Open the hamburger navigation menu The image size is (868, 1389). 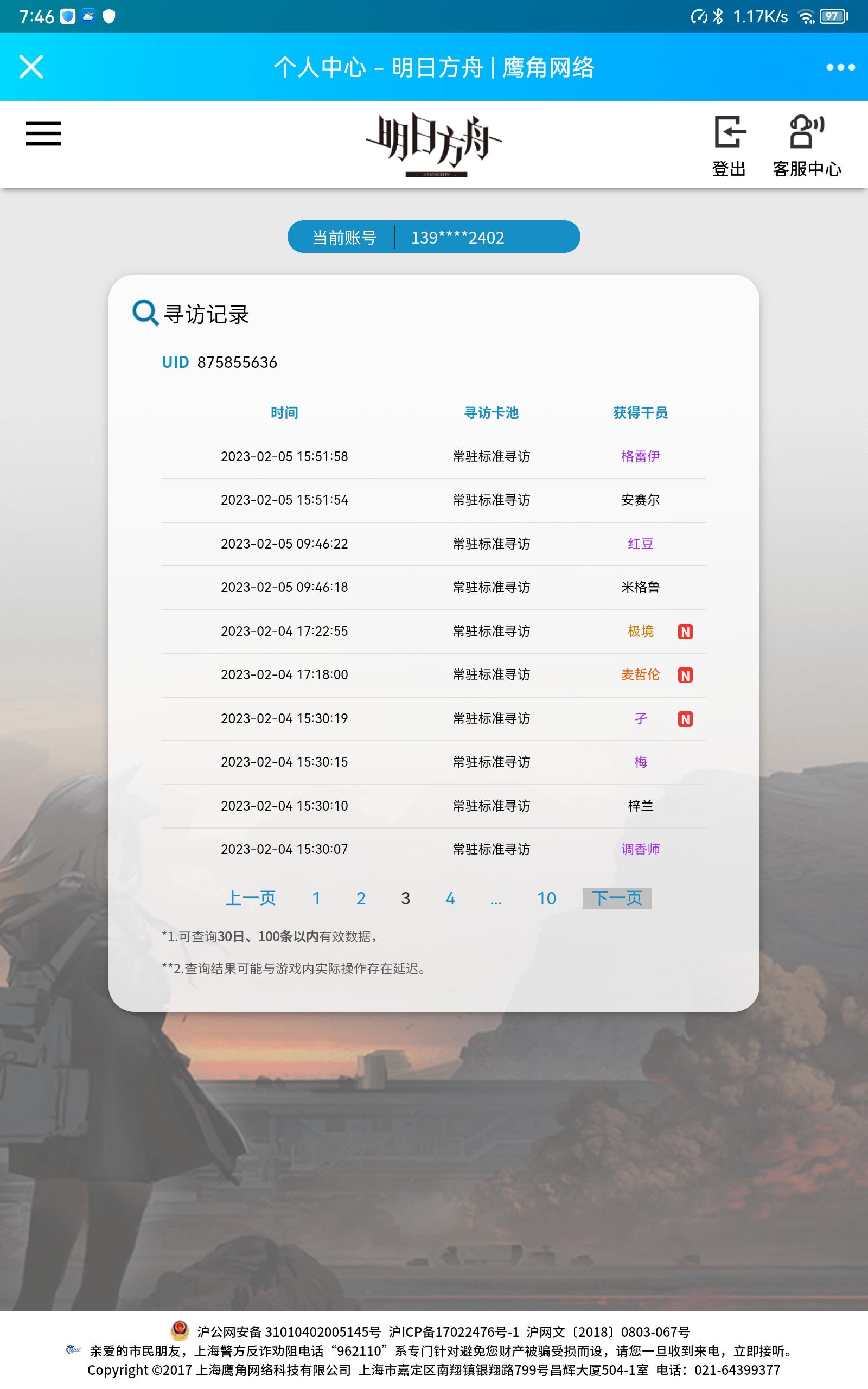click(43, 133)
